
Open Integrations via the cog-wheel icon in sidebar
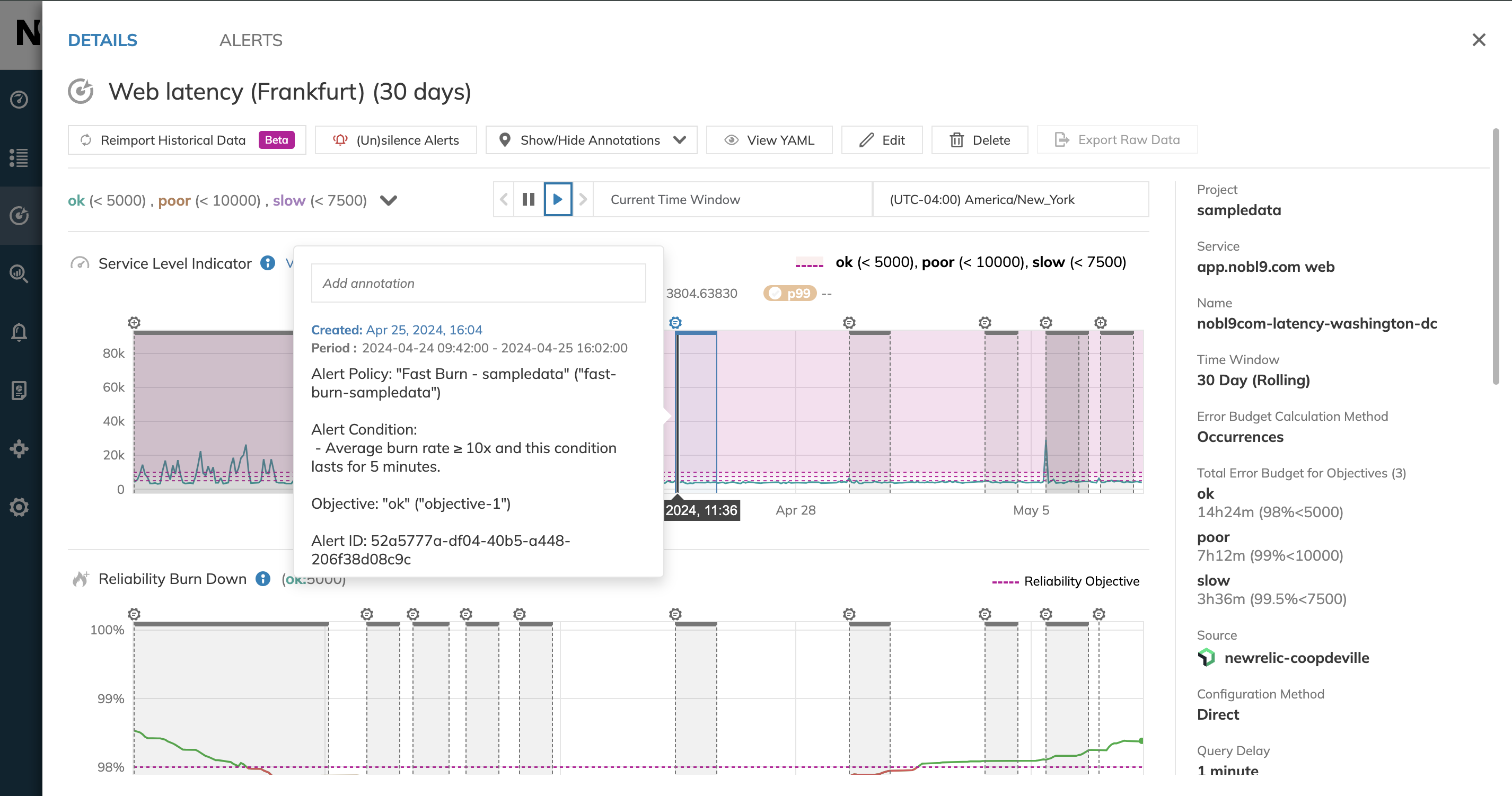click(x=20, y=449)
